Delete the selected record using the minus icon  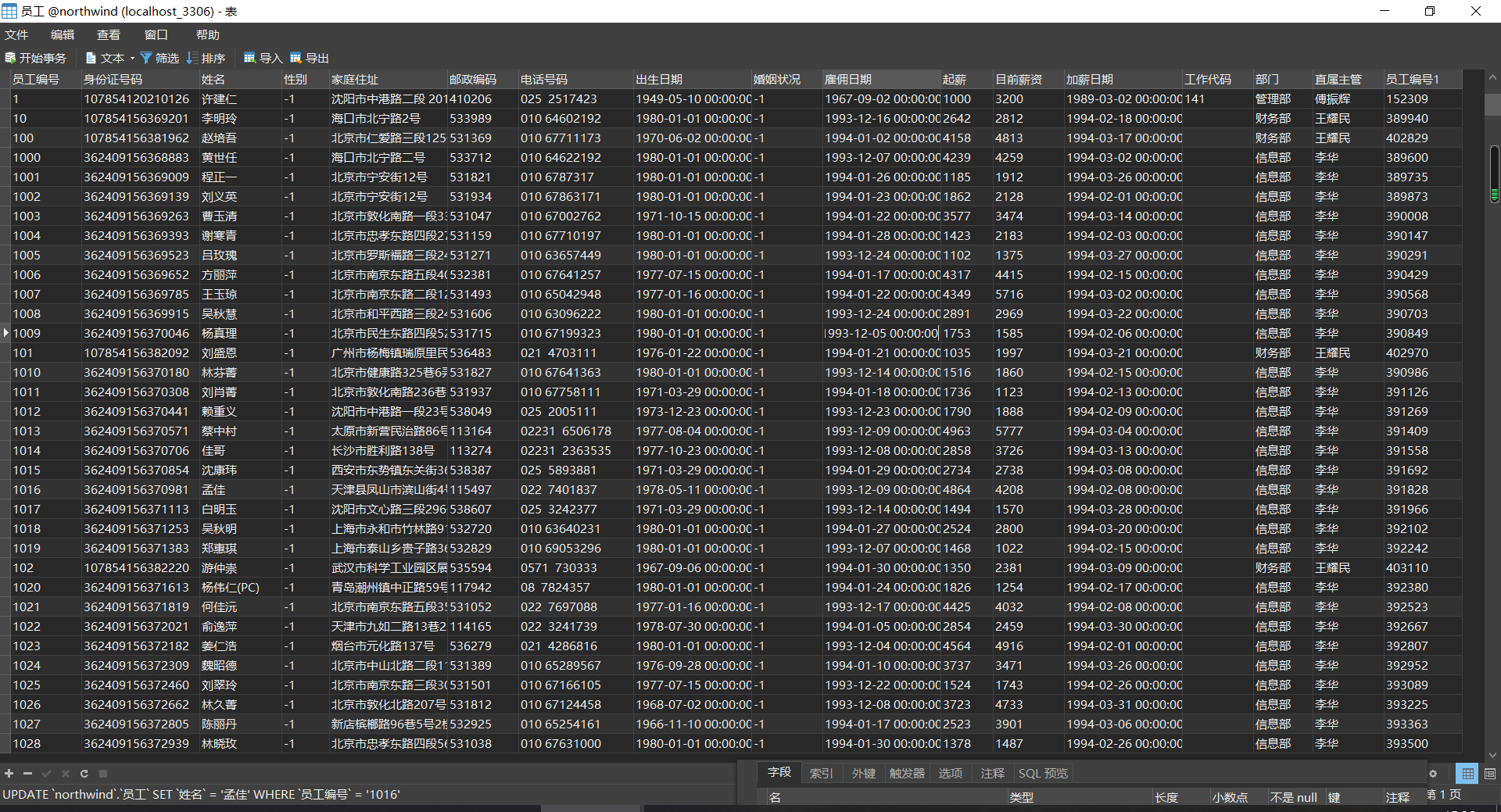(x=27, y=774)
